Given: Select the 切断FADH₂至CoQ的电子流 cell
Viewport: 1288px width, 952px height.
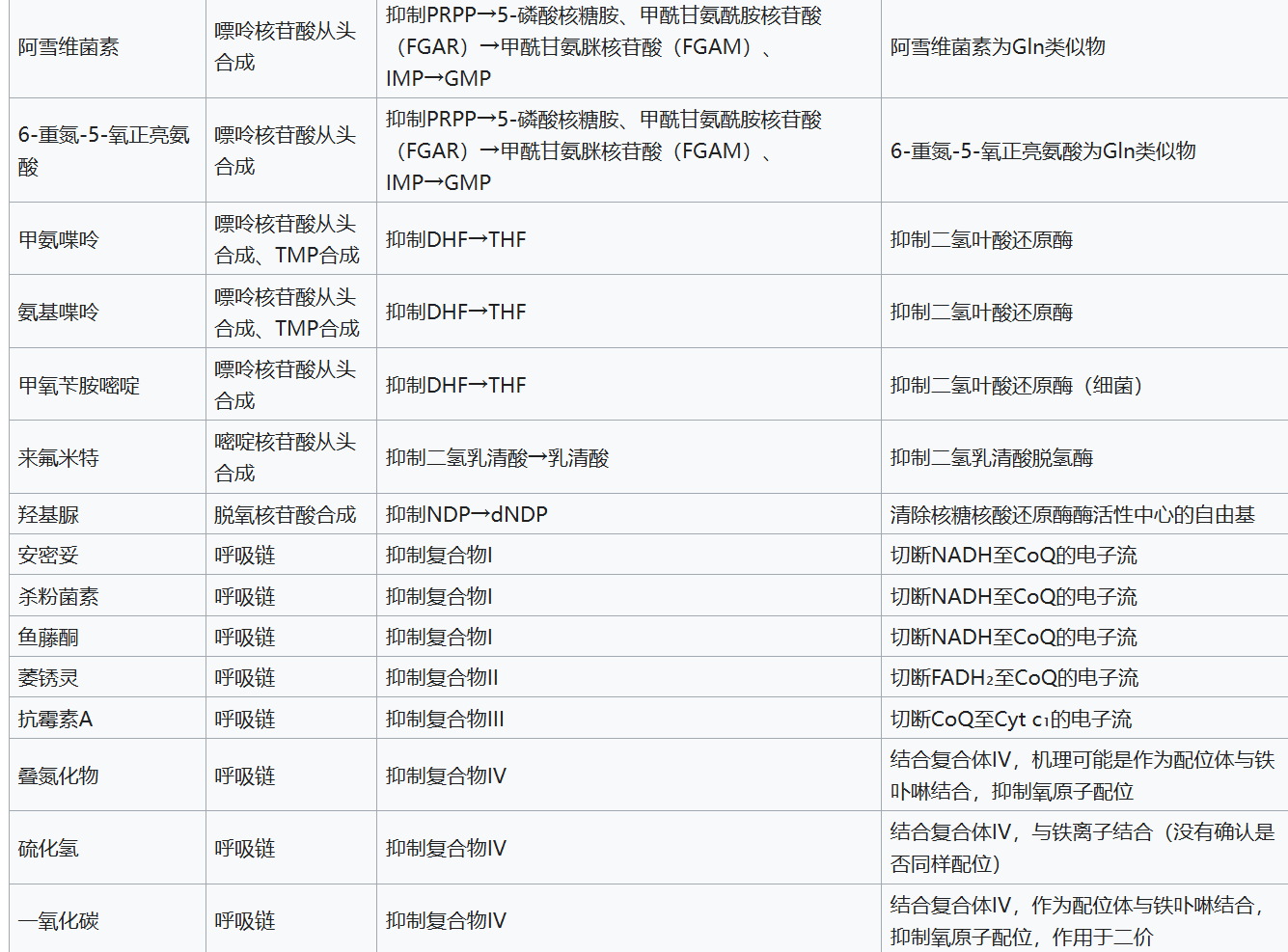Looking at the screenshot, I should point(1014,678).
